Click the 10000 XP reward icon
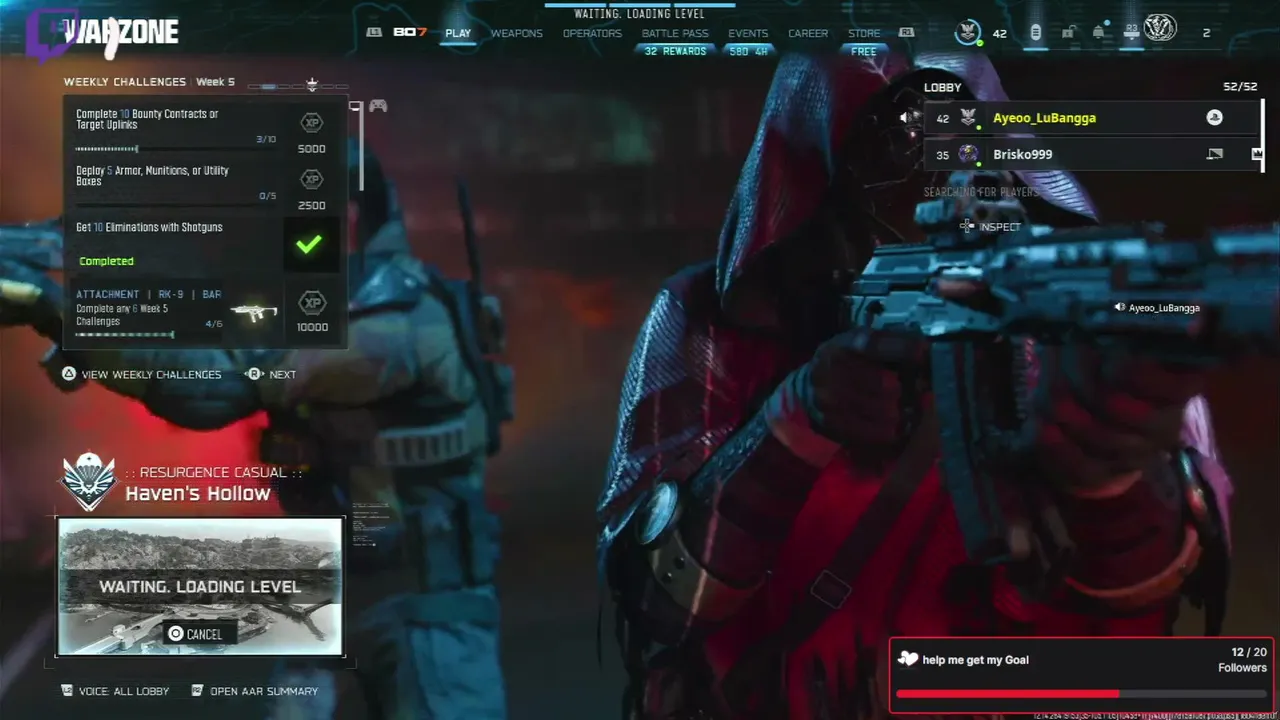1280x720 pixels. [312, 303]
